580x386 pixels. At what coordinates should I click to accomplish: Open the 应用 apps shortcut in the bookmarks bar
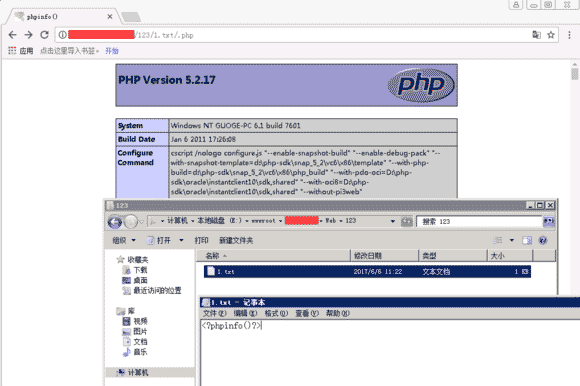coord(21,51)
